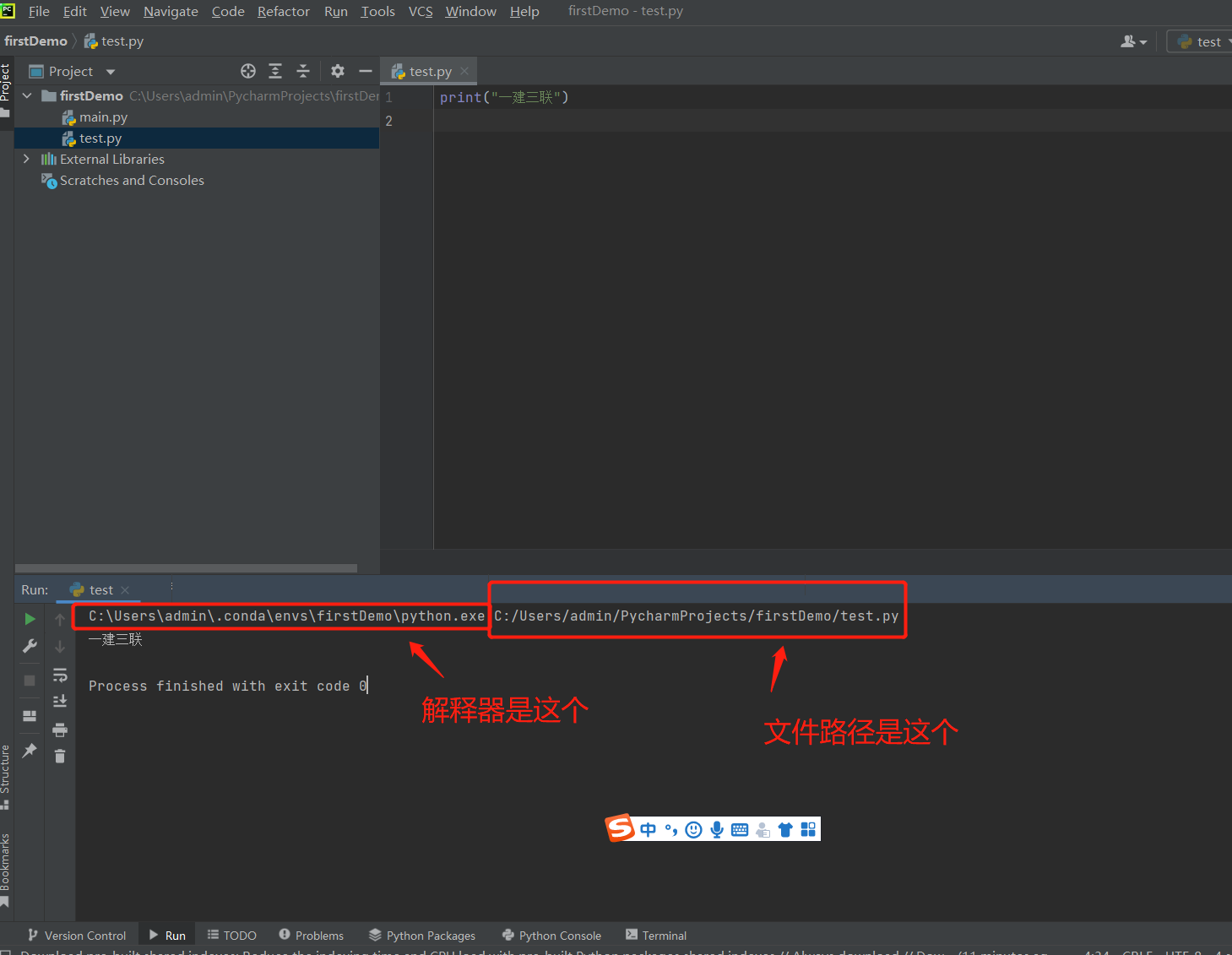Click test.py breadcrumb in navigation bar
The image size is (1232, 955).
tap(114, 41)
